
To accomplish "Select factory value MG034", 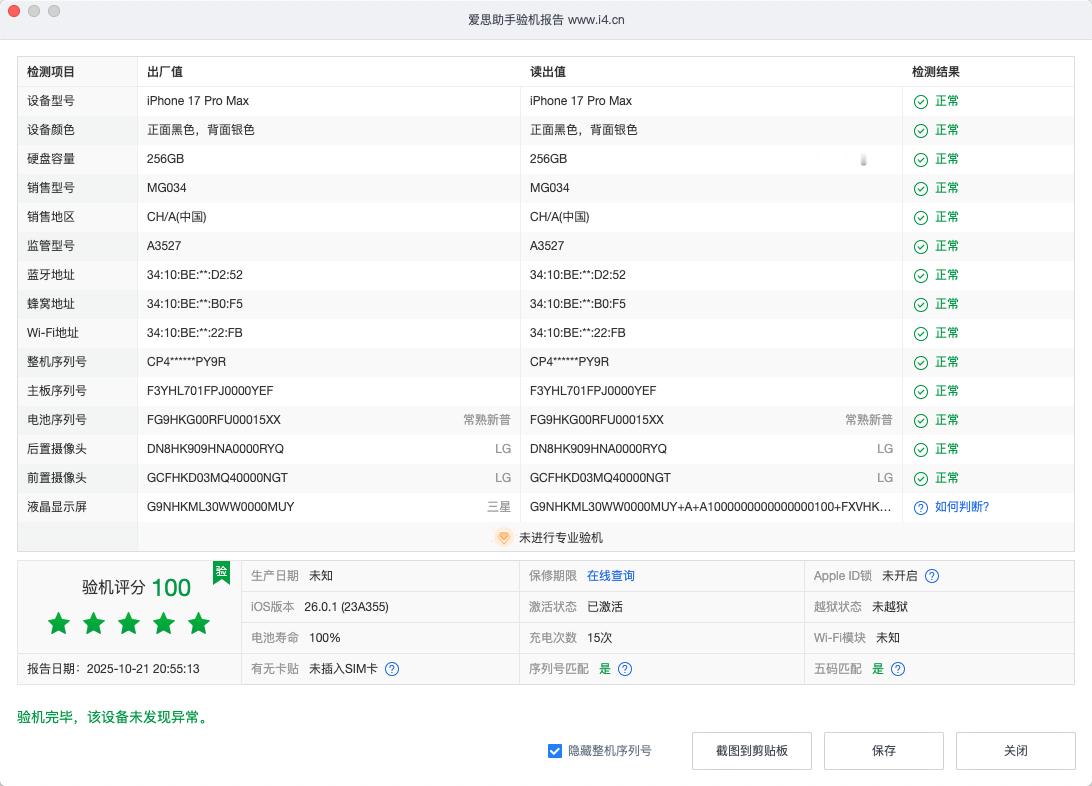I will tap(166, 188).
